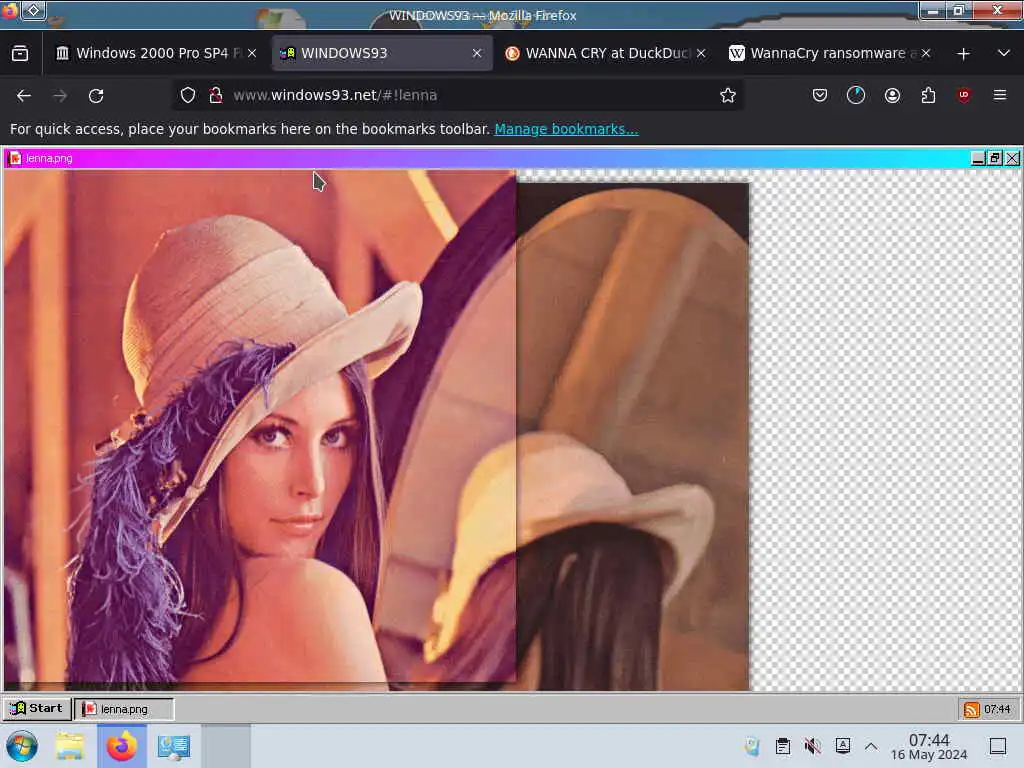Minimize the Firefox window
The width and height of the screenshot is (1024, 768).
click(935, 11)
